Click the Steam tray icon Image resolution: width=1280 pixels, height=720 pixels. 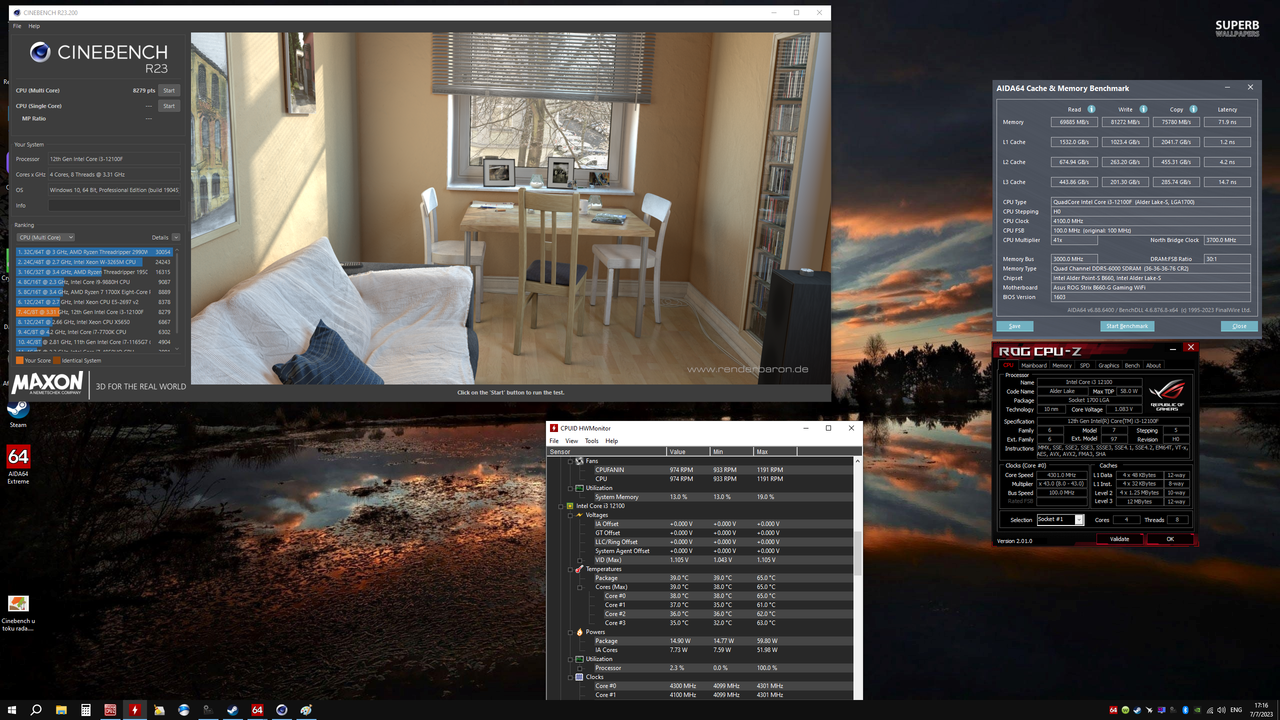pos(1137,710)
